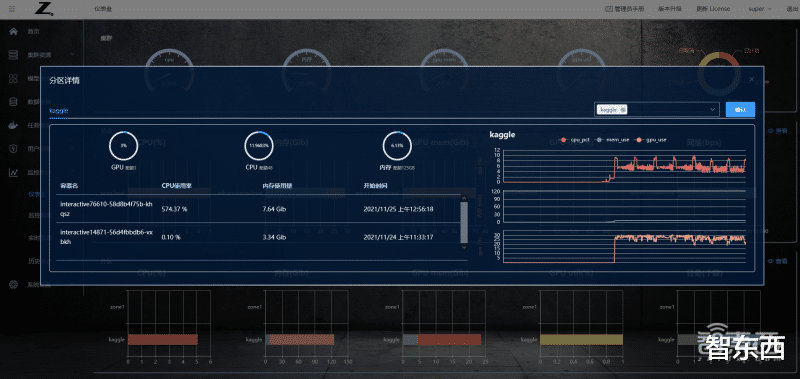Screen dimensions: 800x379
Task: Click the kaggle chart title
Action: click(x=502, y=135)
